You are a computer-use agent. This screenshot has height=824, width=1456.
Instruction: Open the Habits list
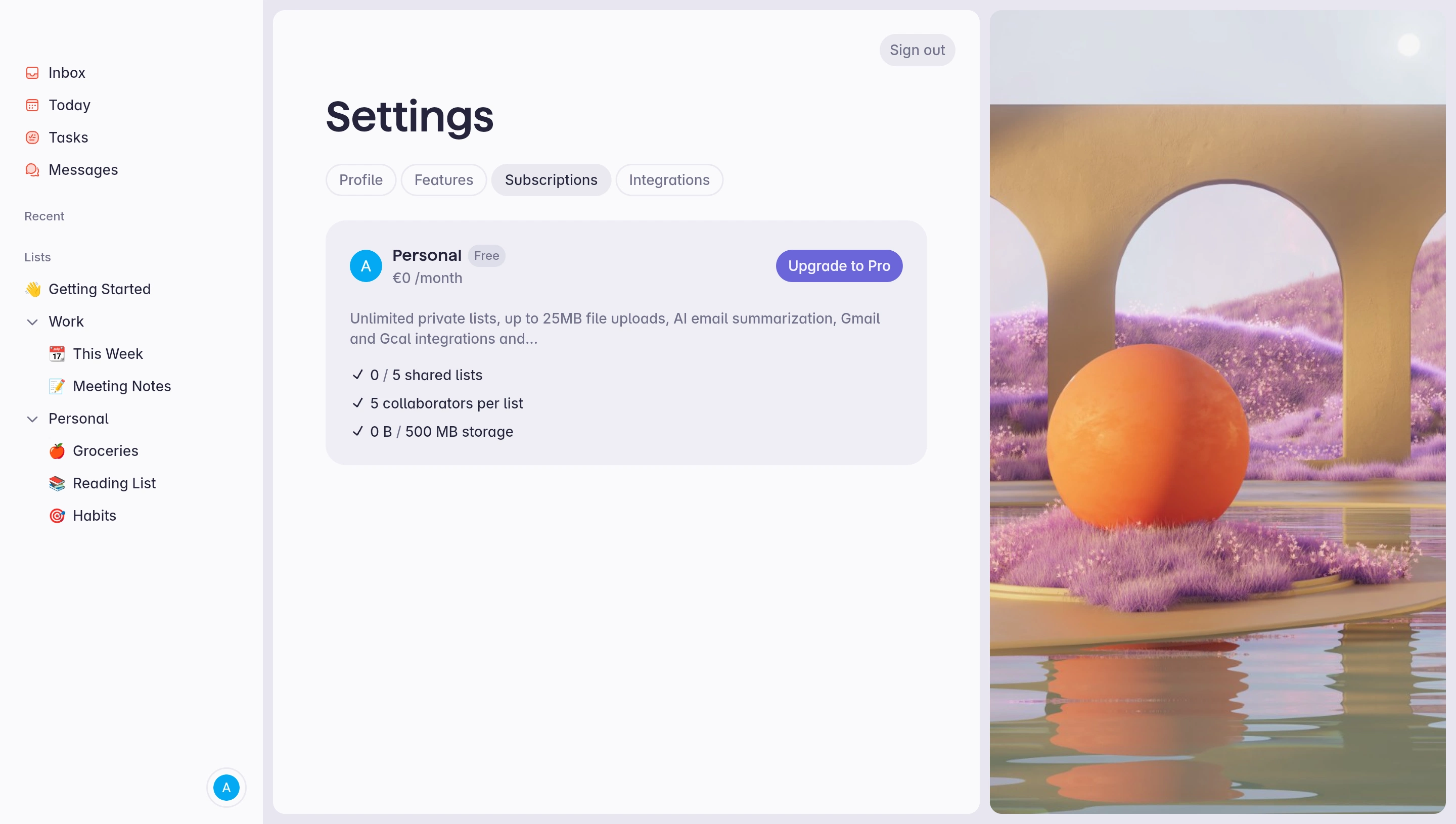point(95,516)
